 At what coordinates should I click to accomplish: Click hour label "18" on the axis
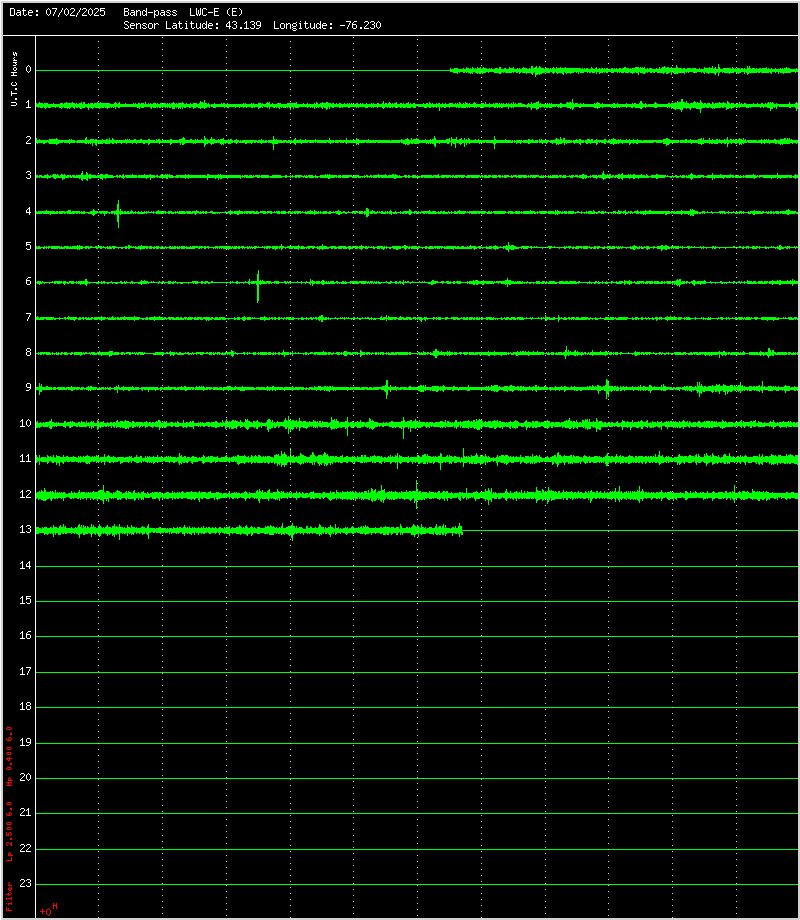click(25, 706)
